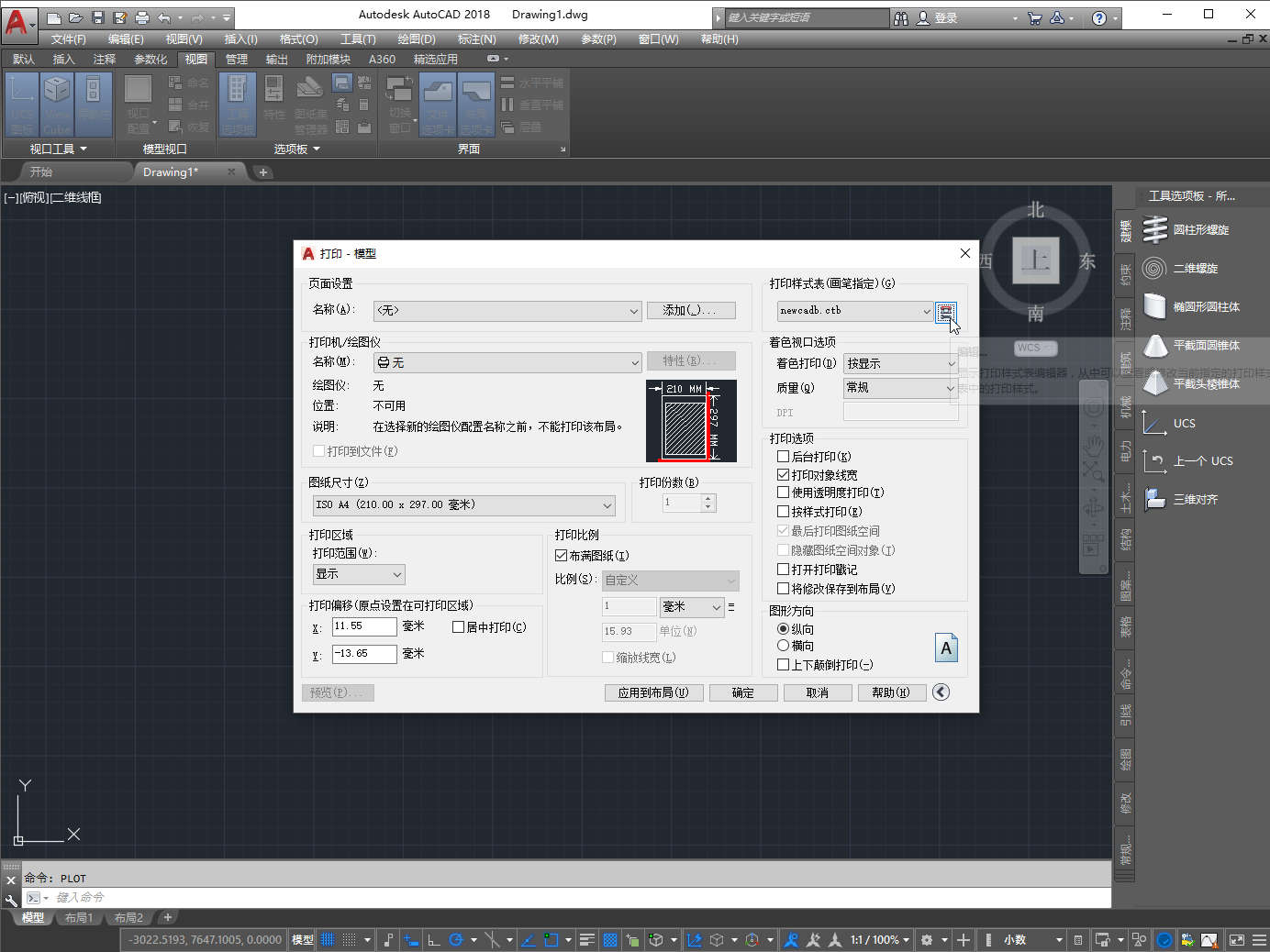1270x952 pixels.
Task: Click the Plot printer icon in quick access toolbar
Action: (142, 17)
